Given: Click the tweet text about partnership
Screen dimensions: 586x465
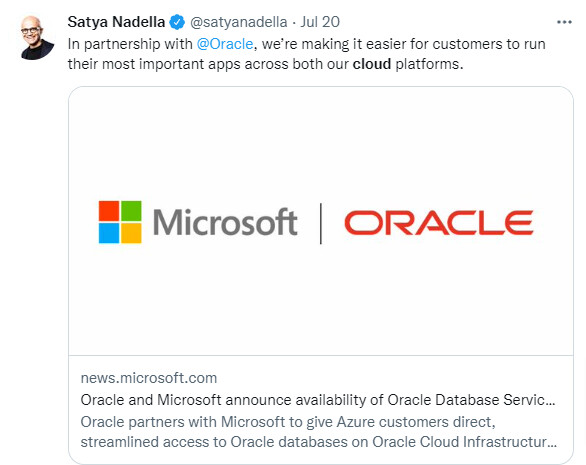Looking at the screenshot, I should [x=306, y=54].
